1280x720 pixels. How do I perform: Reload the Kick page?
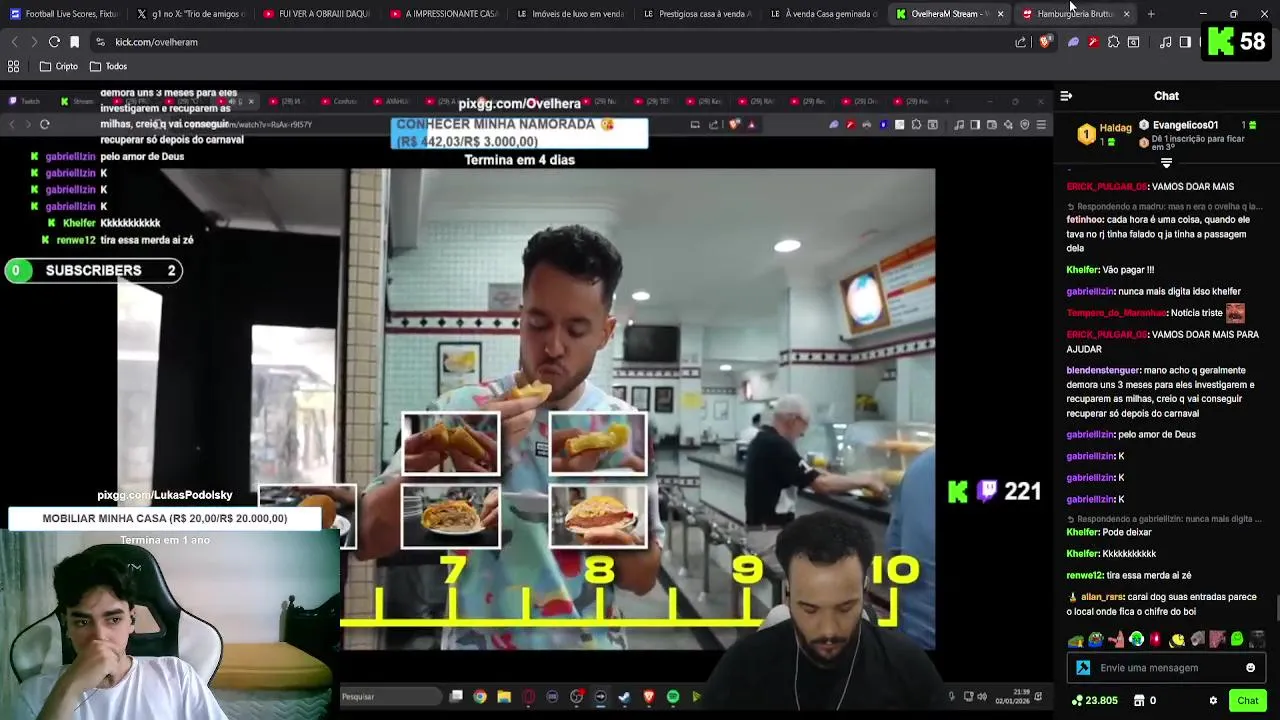point(54,42)
